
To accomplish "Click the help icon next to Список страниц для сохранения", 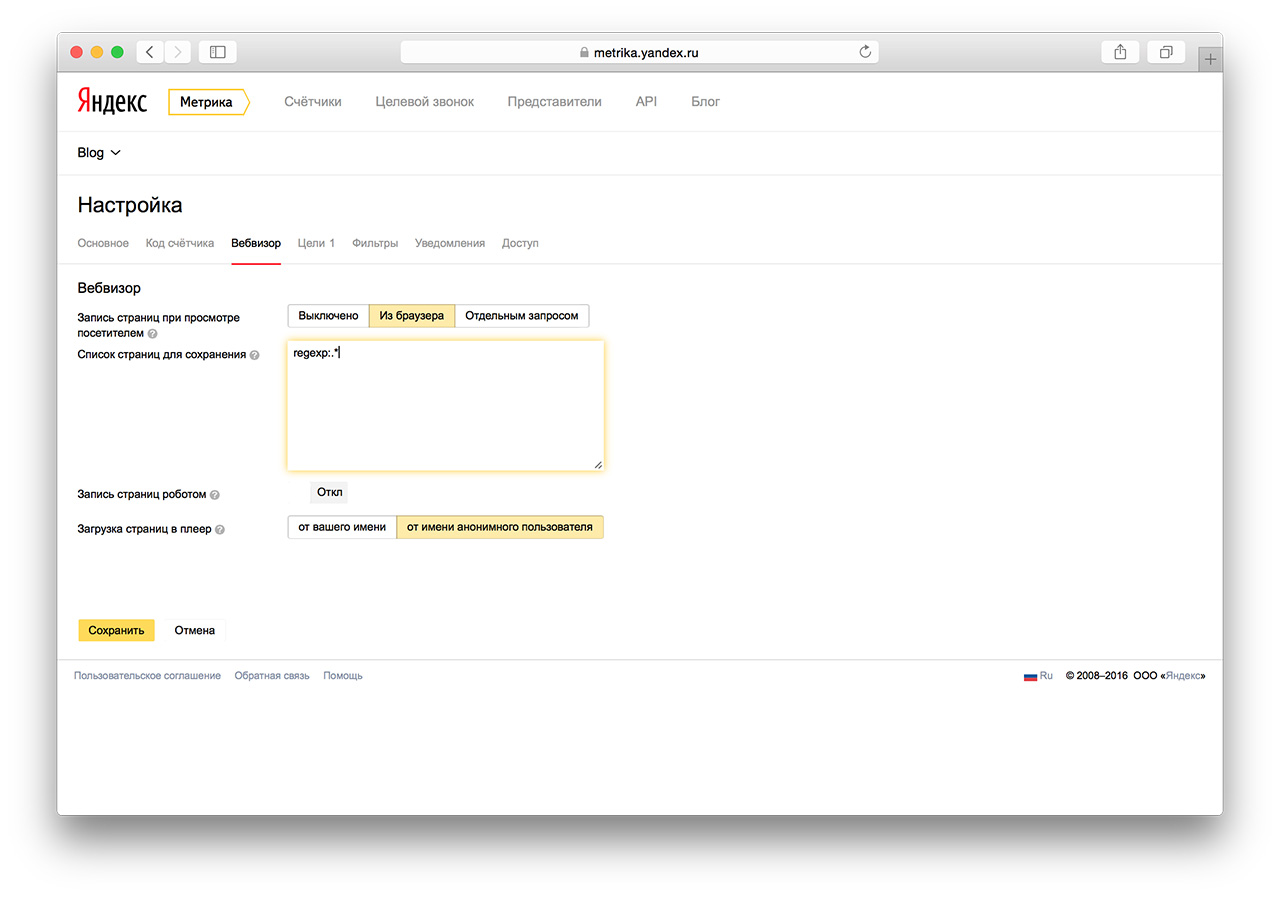I will pyautogui.click(x=255, y=355).
